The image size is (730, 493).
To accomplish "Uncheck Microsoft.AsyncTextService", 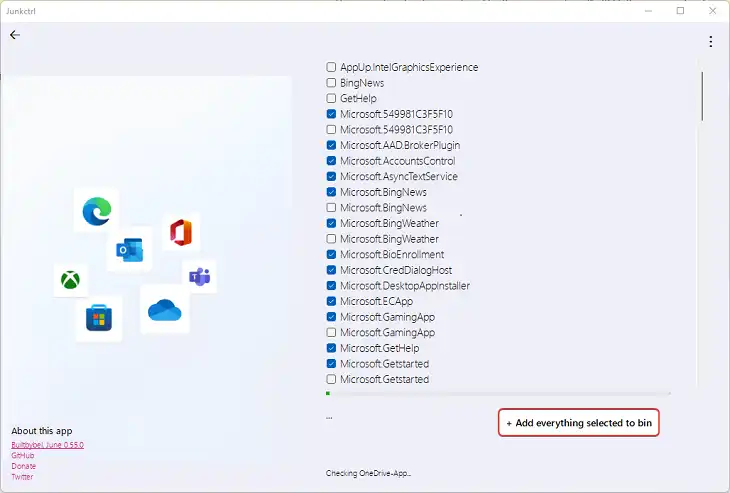I will pyautogui.click(x=331, y=176).
